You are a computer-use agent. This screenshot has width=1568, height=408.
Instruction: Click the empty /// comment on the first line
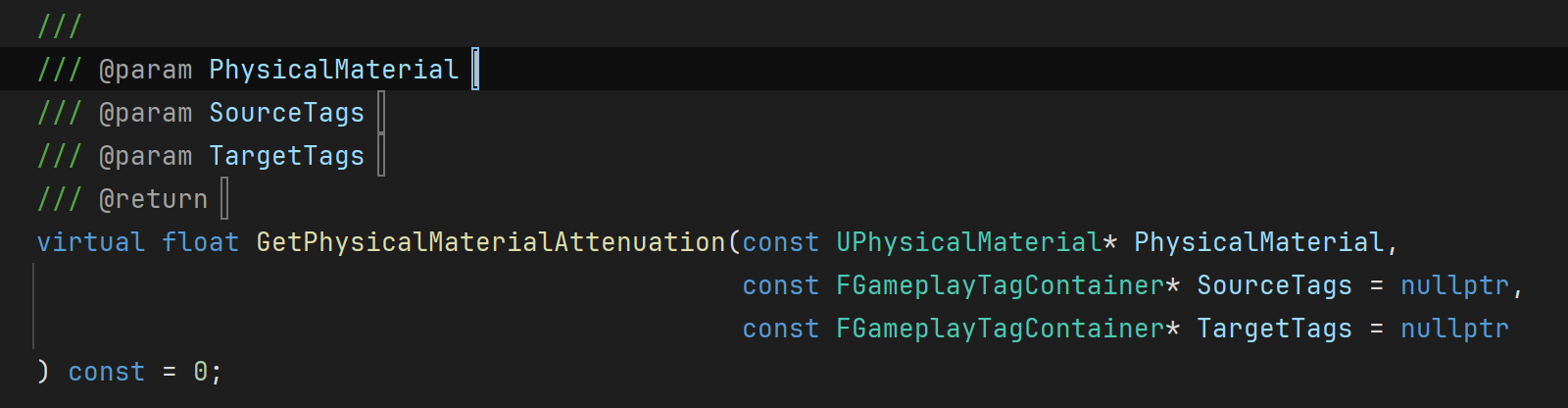[x=59, y=26]
